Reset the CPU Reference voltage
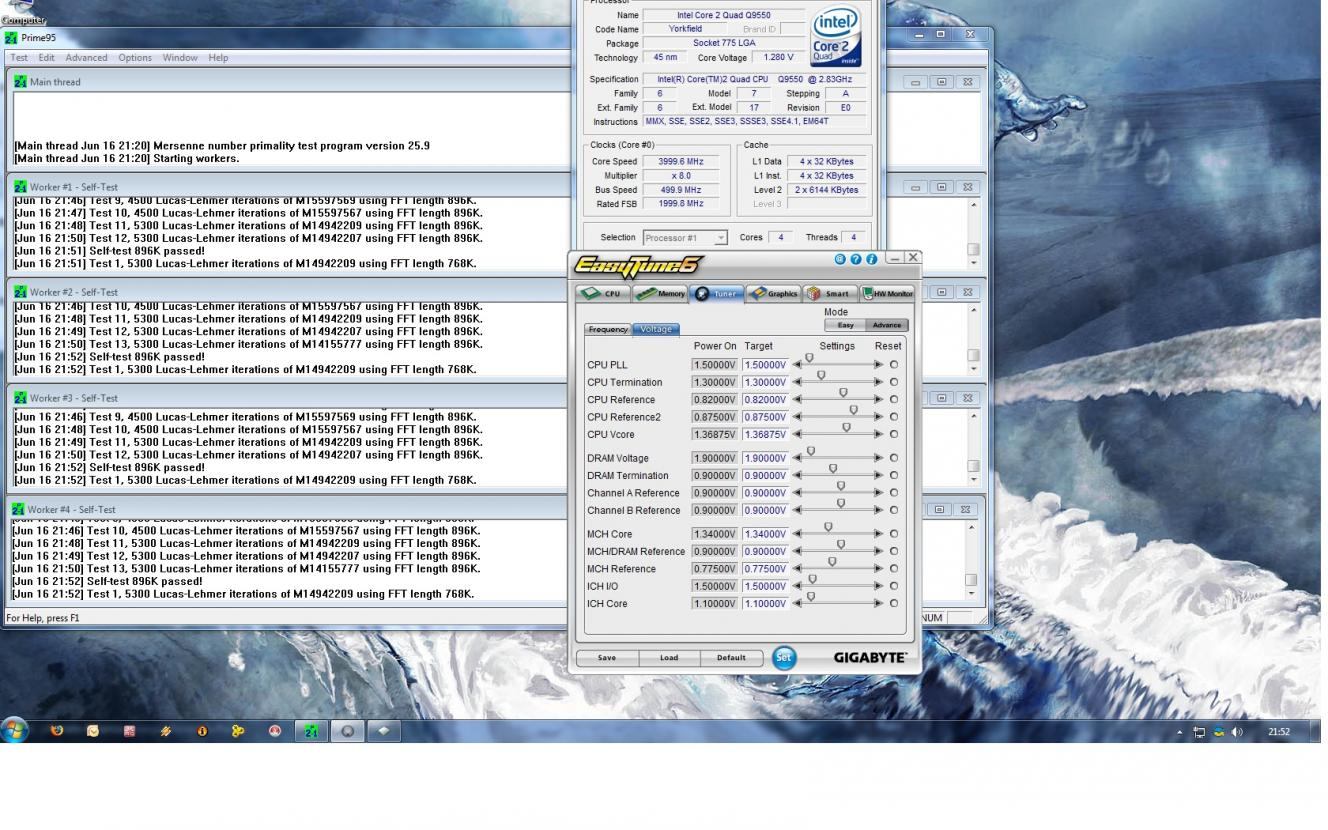The height and width of the screenshot is (830, 1328). pos(894,399)
